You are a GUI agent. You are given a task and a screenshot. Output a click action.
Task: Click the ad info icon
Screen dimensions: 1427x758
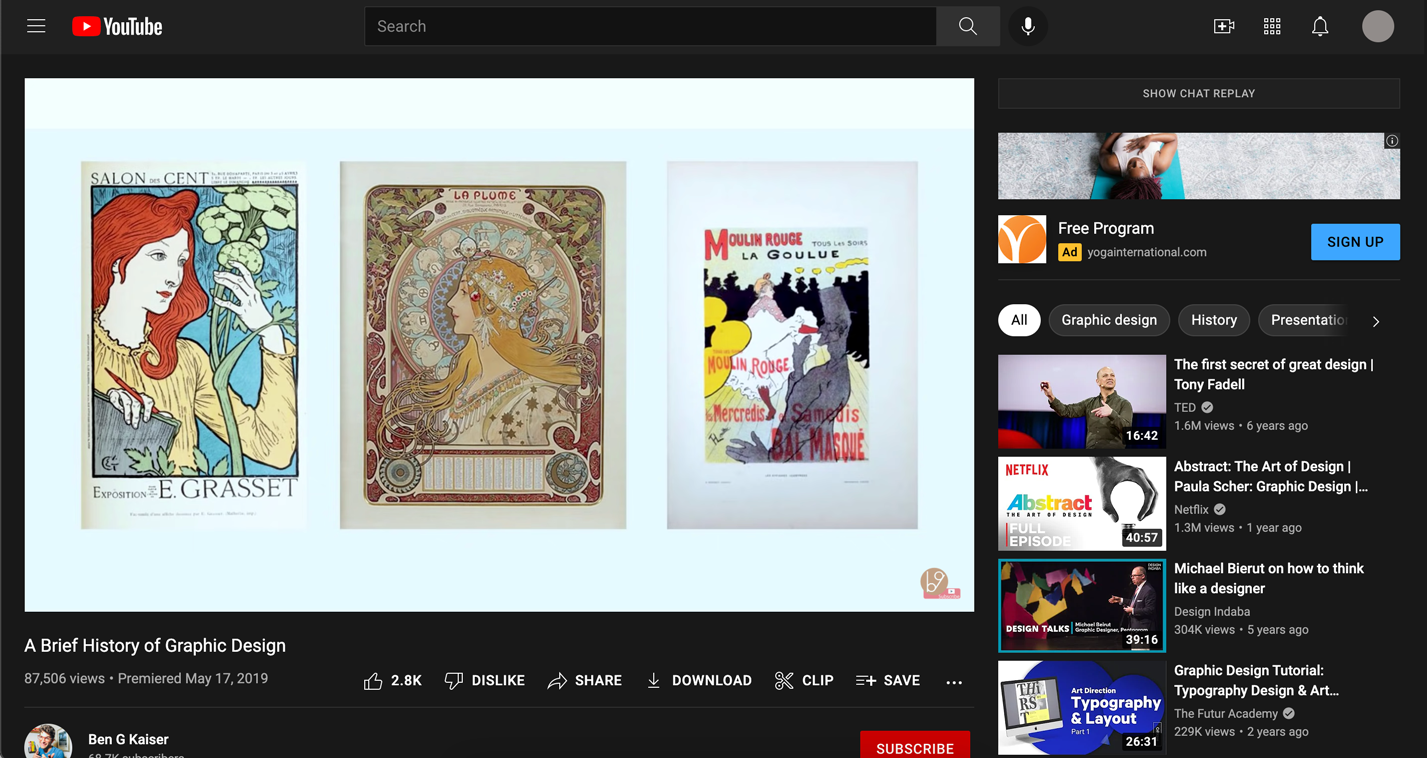[x=1391, y=141]
